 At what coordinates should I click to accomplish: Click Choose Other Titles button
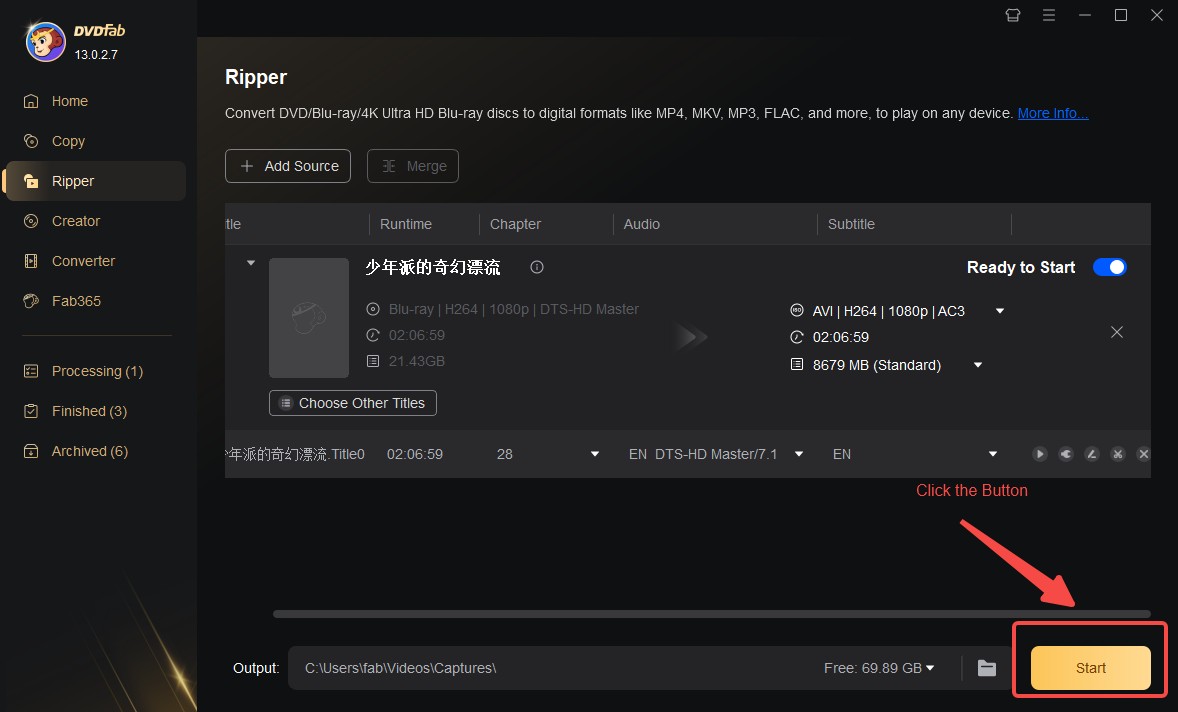pos(352,403)
